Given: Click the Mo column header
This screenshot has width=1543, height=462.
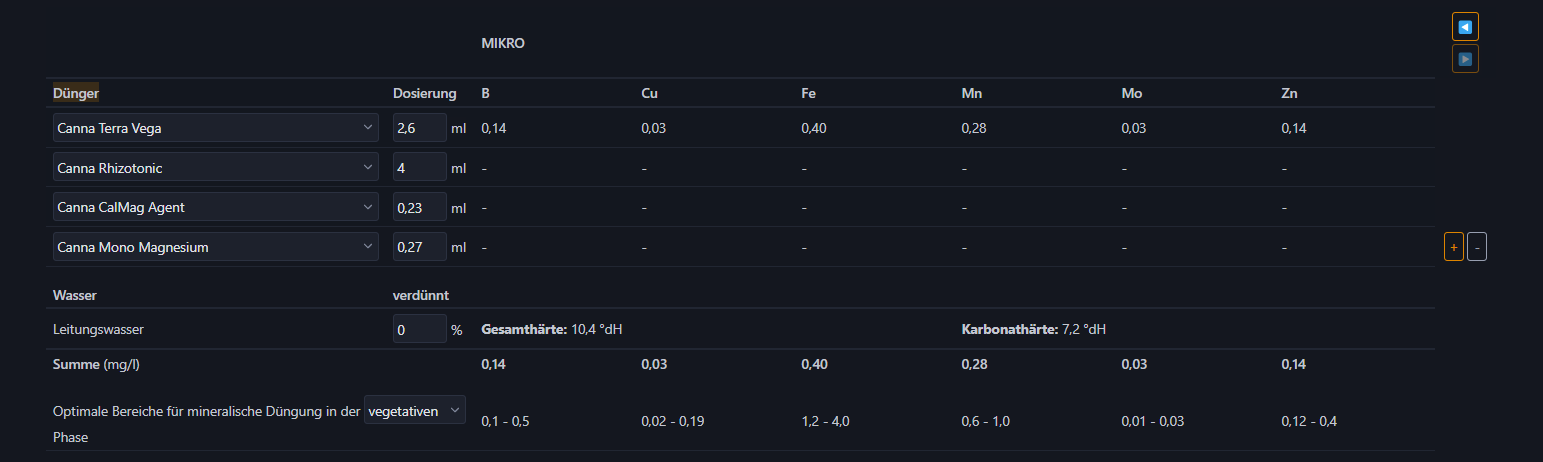Looking at the screenshot, I should tap(1131, 93).
